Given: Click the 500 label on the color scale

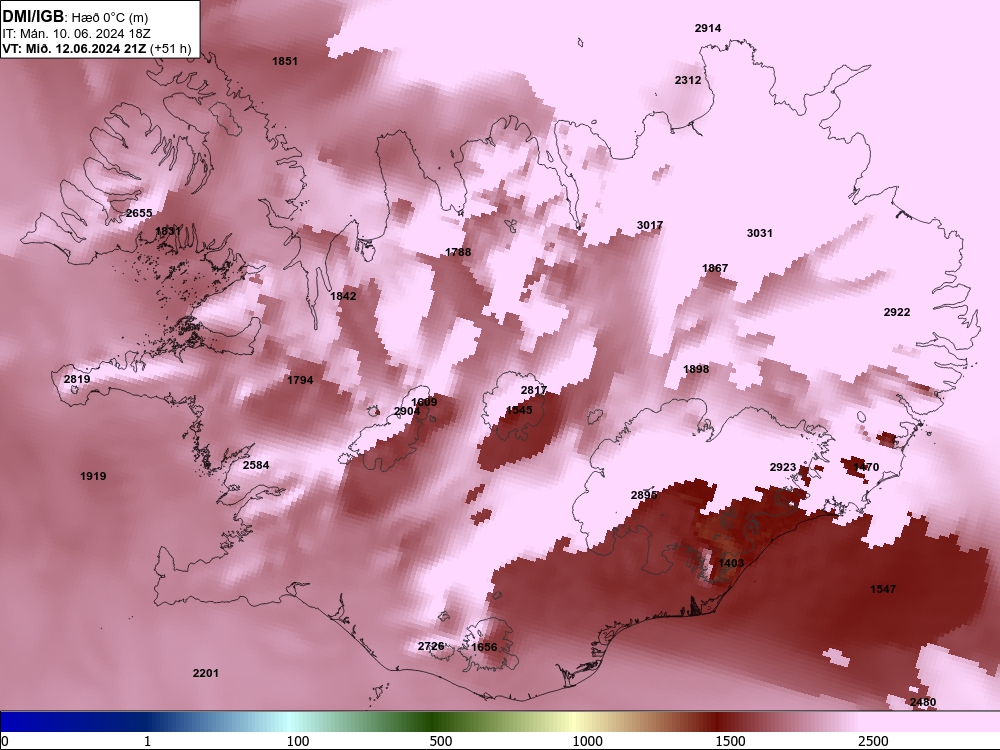Looking at the screenshot, I should coord(441,741).
